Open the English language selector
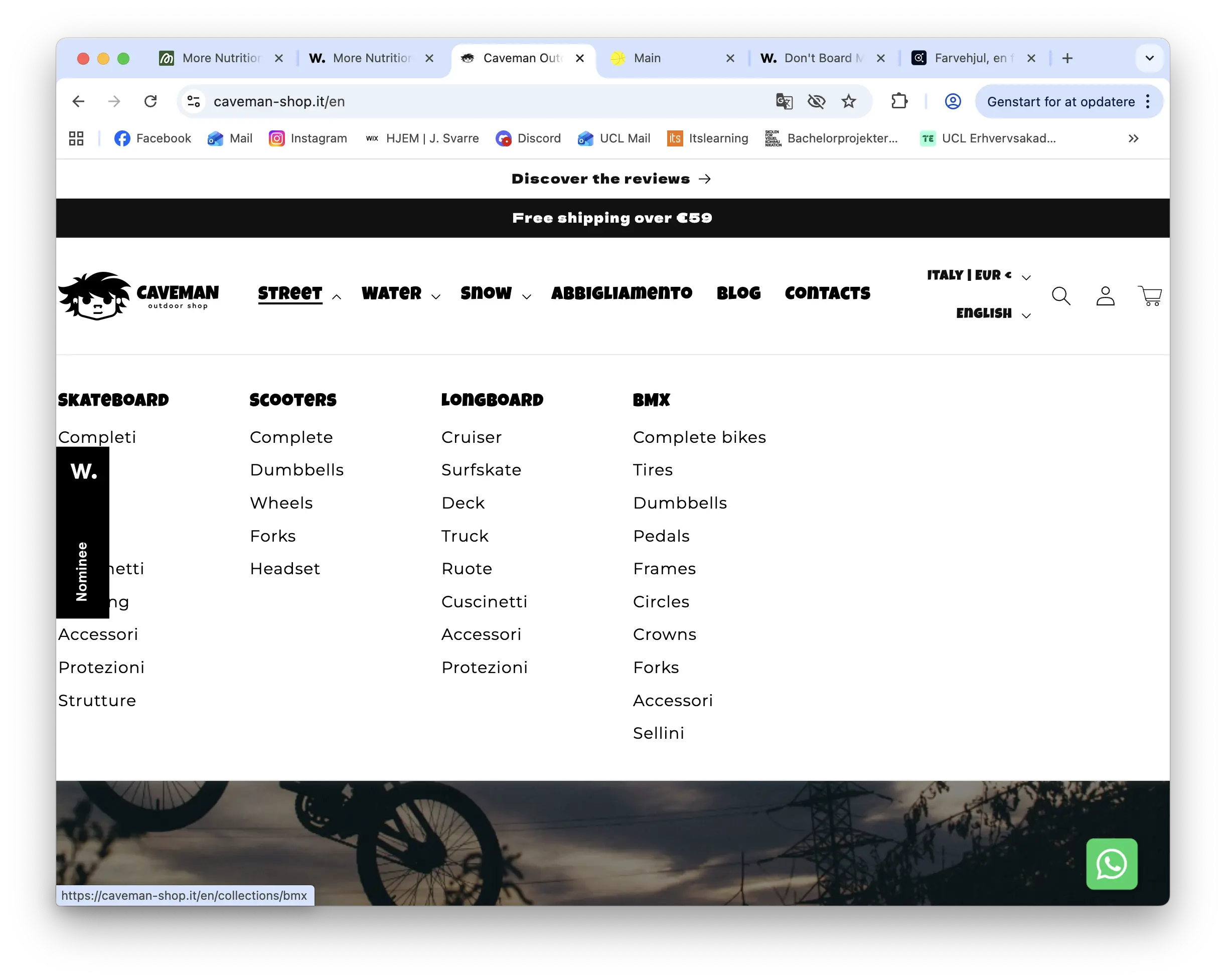1226x980 pixels. pyautogui.click(x=993, y=314)
